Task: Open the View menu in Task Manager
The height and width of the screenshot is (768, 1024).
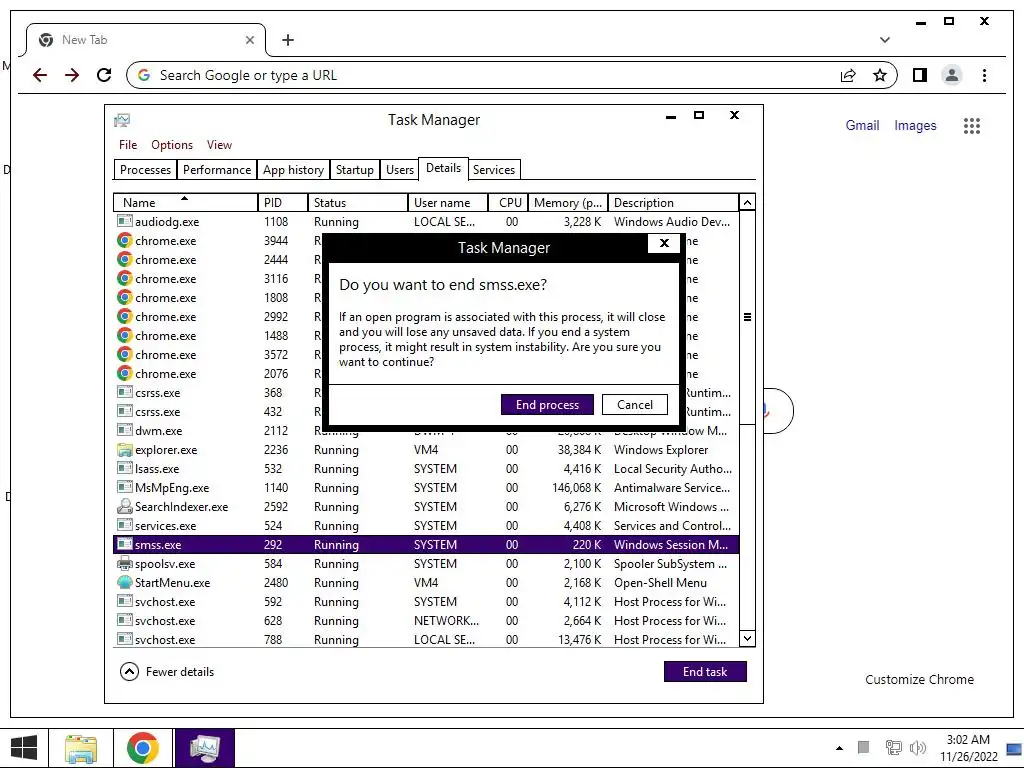Action: pos(219,145)
